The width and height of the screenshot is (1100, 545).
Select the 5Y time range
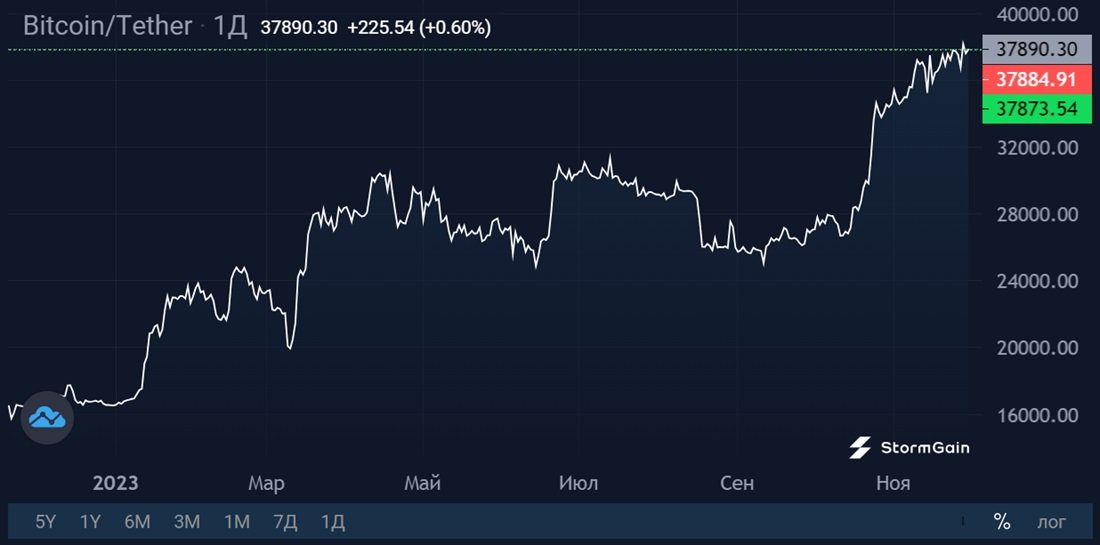45,522
